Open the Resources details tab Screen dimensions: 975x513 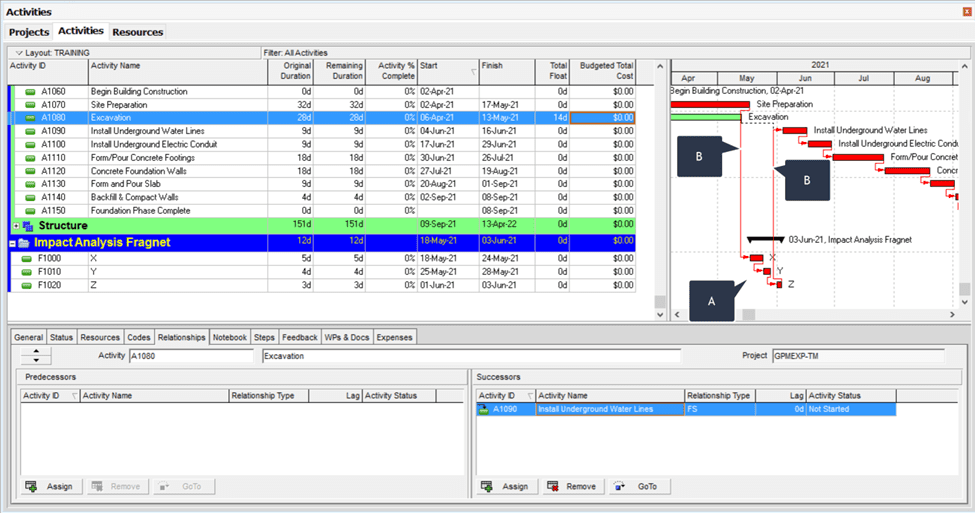click(x=100, y=337)
